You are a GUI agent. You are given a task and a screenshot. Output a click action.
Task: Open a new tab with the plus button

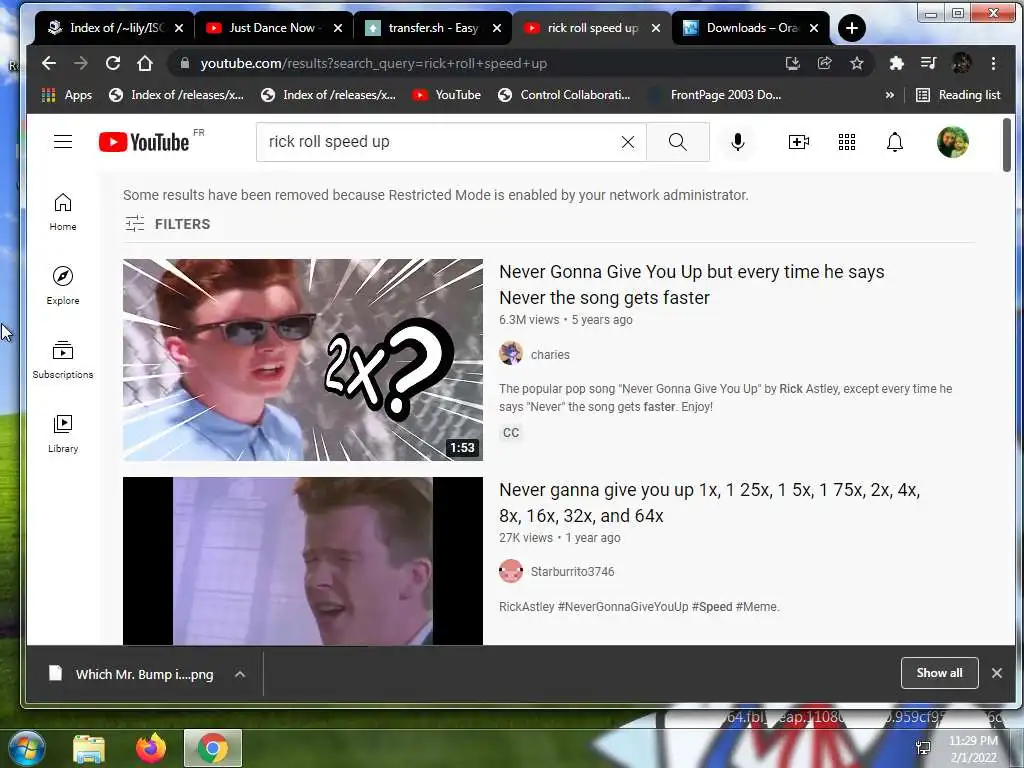pos(852,28)
